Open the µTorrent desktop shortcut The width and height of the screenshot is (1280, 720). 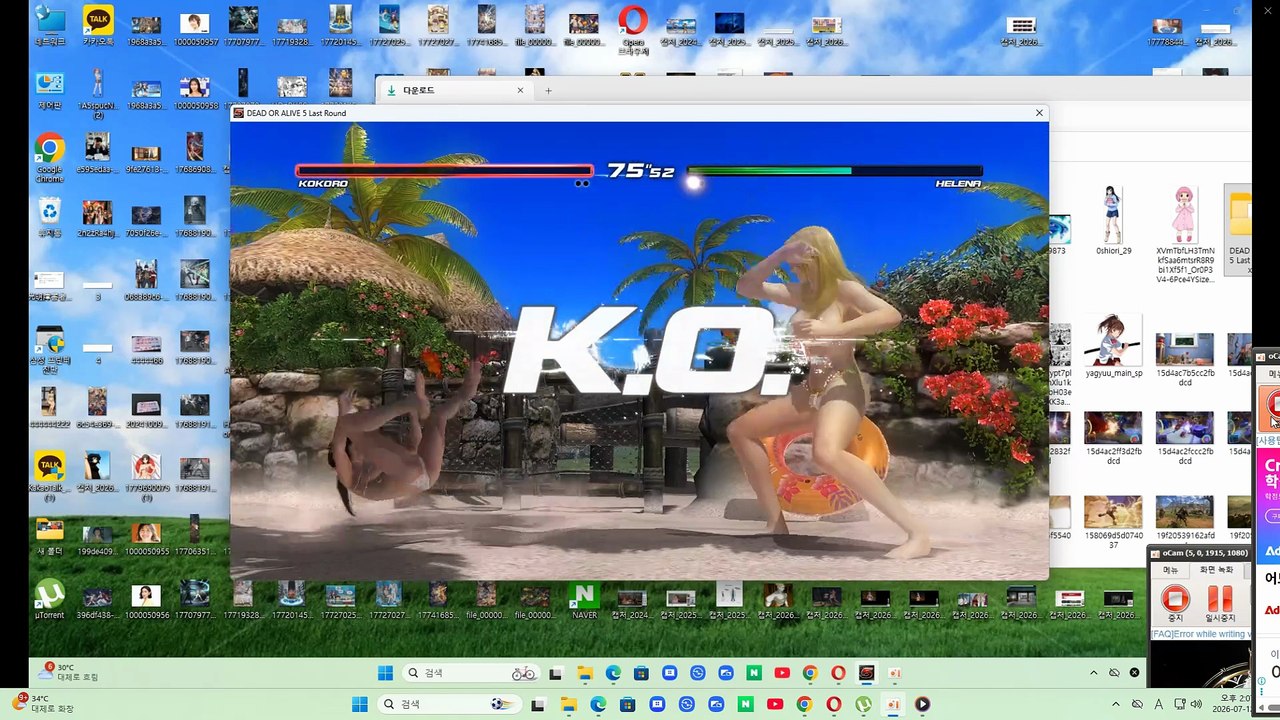pyautogui.click(x=49, y=600)
